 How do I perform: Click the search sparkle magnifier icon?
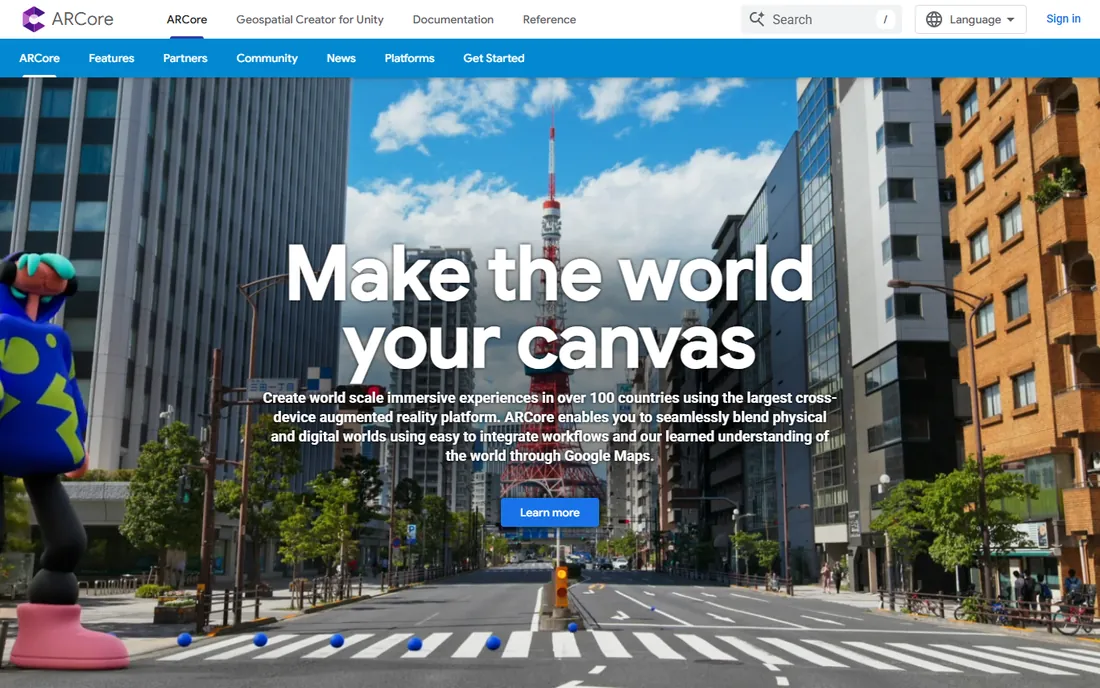coord(756,19)
